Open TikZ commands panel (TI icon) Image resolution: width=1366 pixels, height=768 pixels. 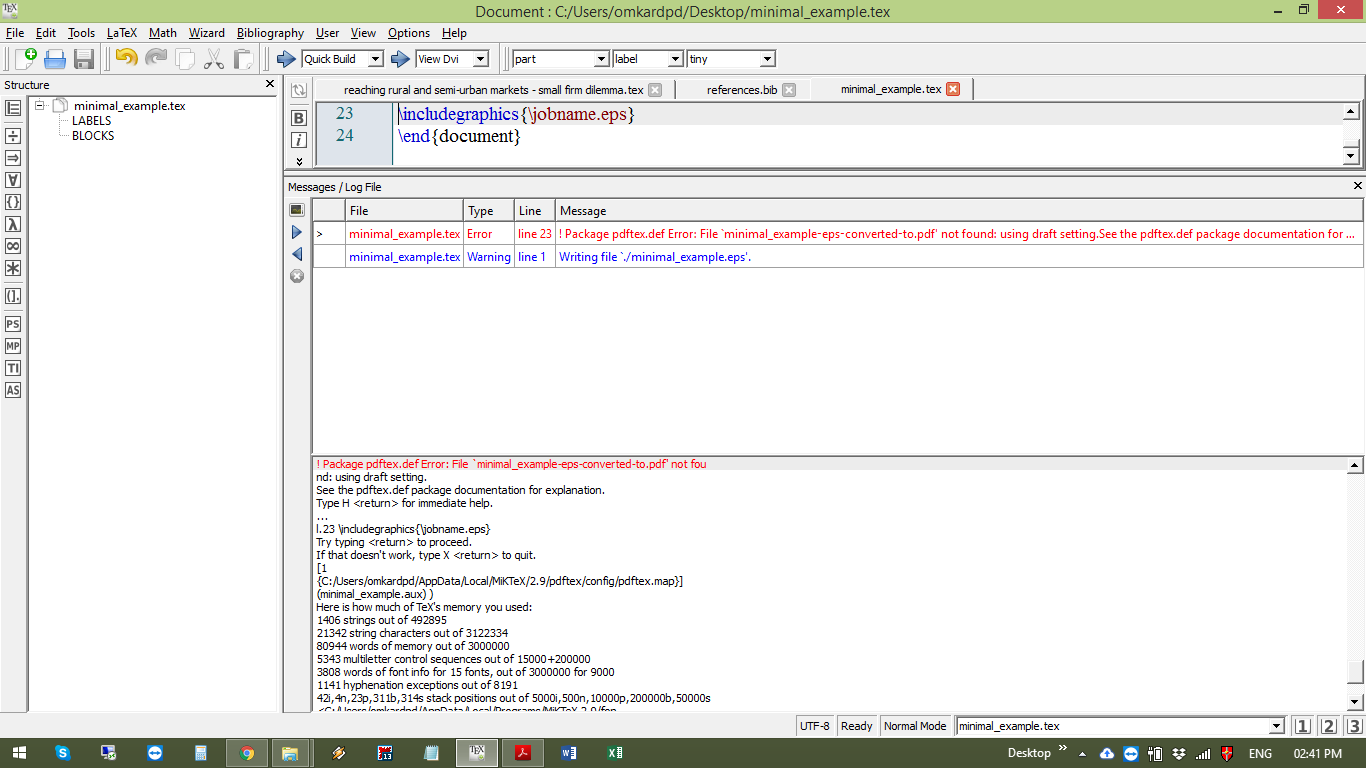13,368
